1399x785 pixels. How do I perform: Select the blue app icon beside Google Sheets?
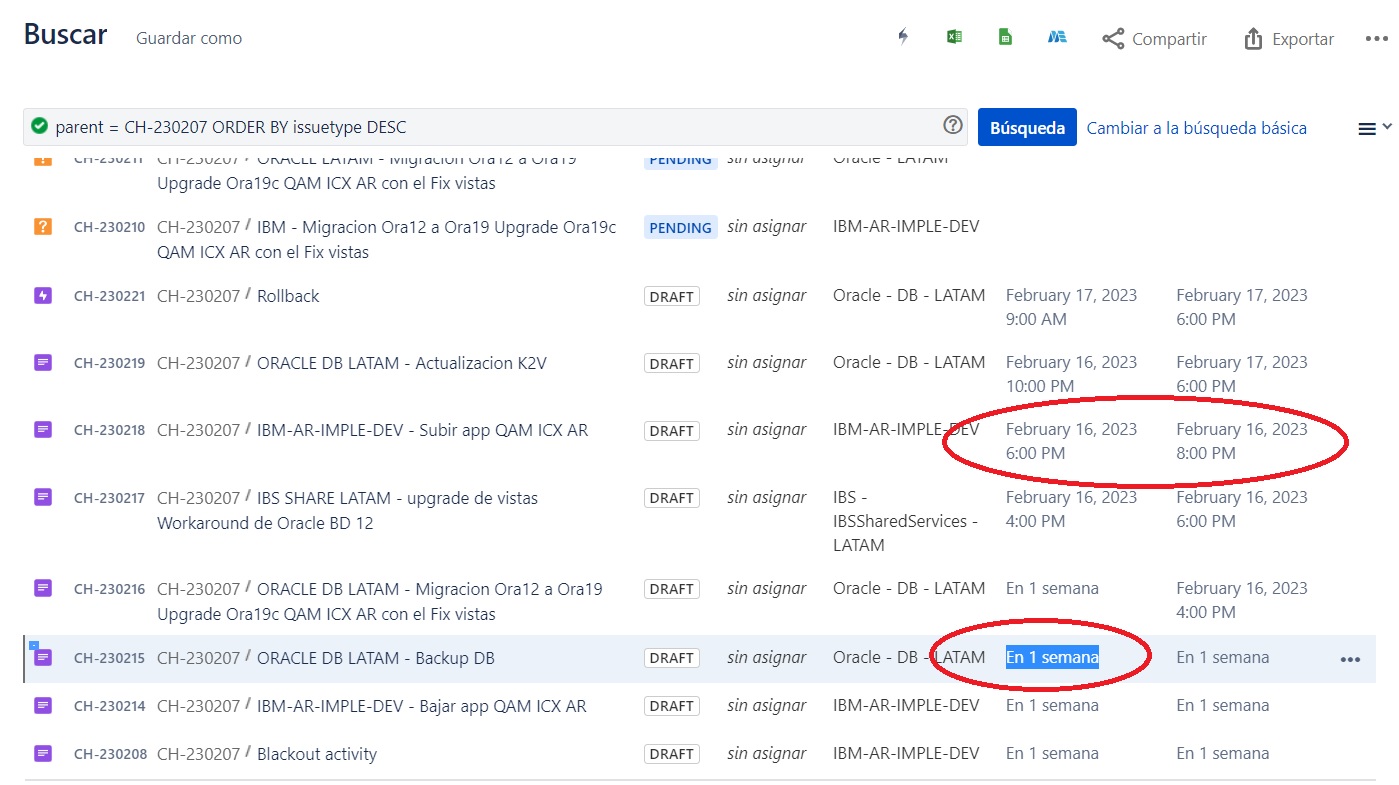tap(1057, 36)
